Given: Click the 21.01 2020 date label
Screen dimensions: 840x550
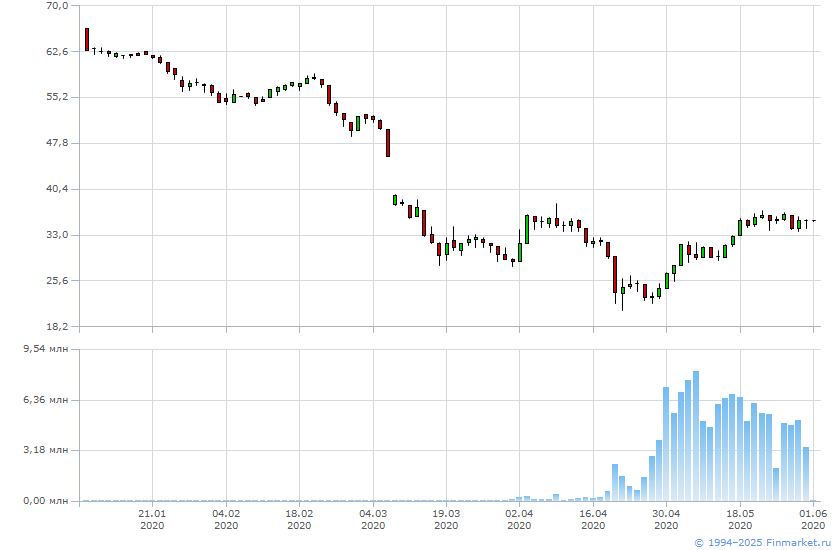Looking at the screenshot, I should pyautogui.click(x=152, y=519).
